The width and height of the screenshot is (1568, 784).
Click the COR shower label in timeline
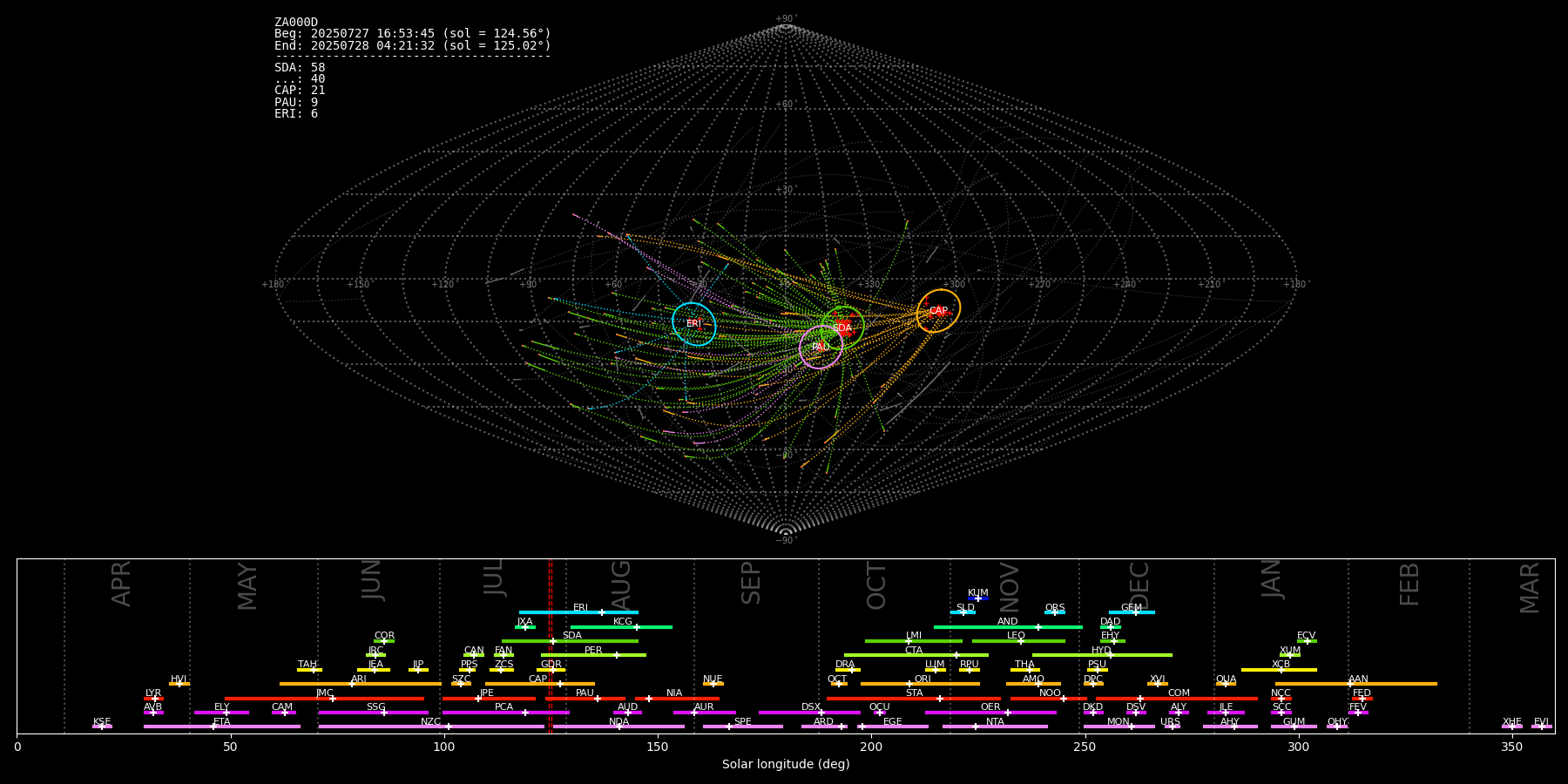tap(384, 636)
